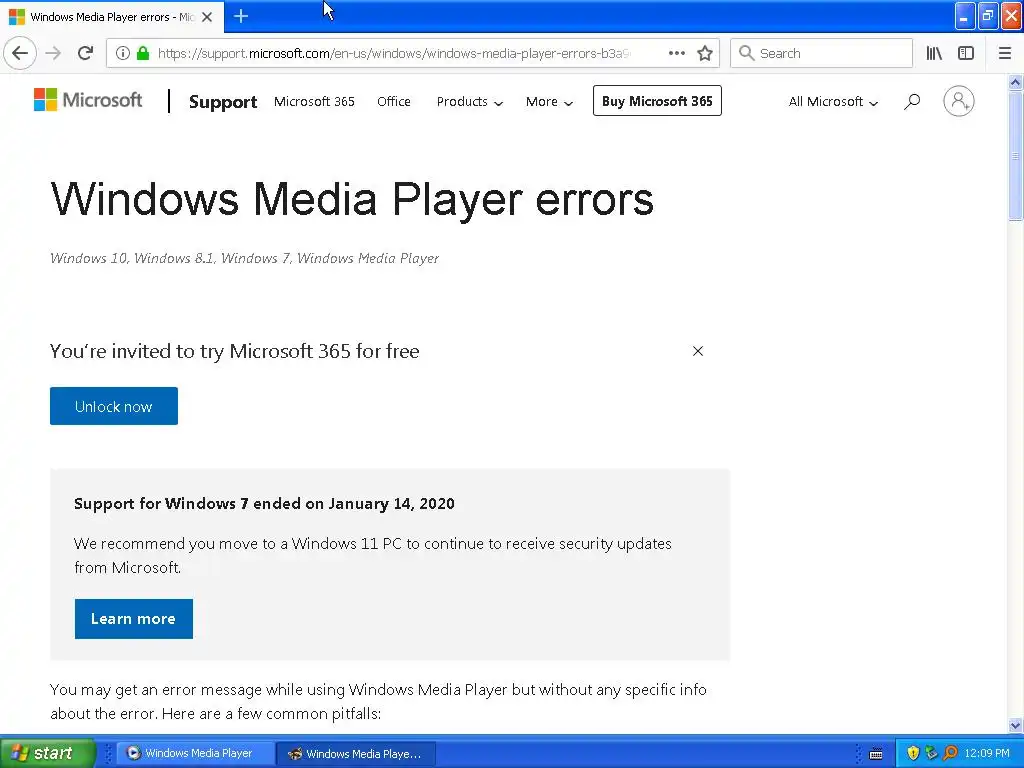
Task: Click the Unlock now button
Action: click(x=114, y=406)
